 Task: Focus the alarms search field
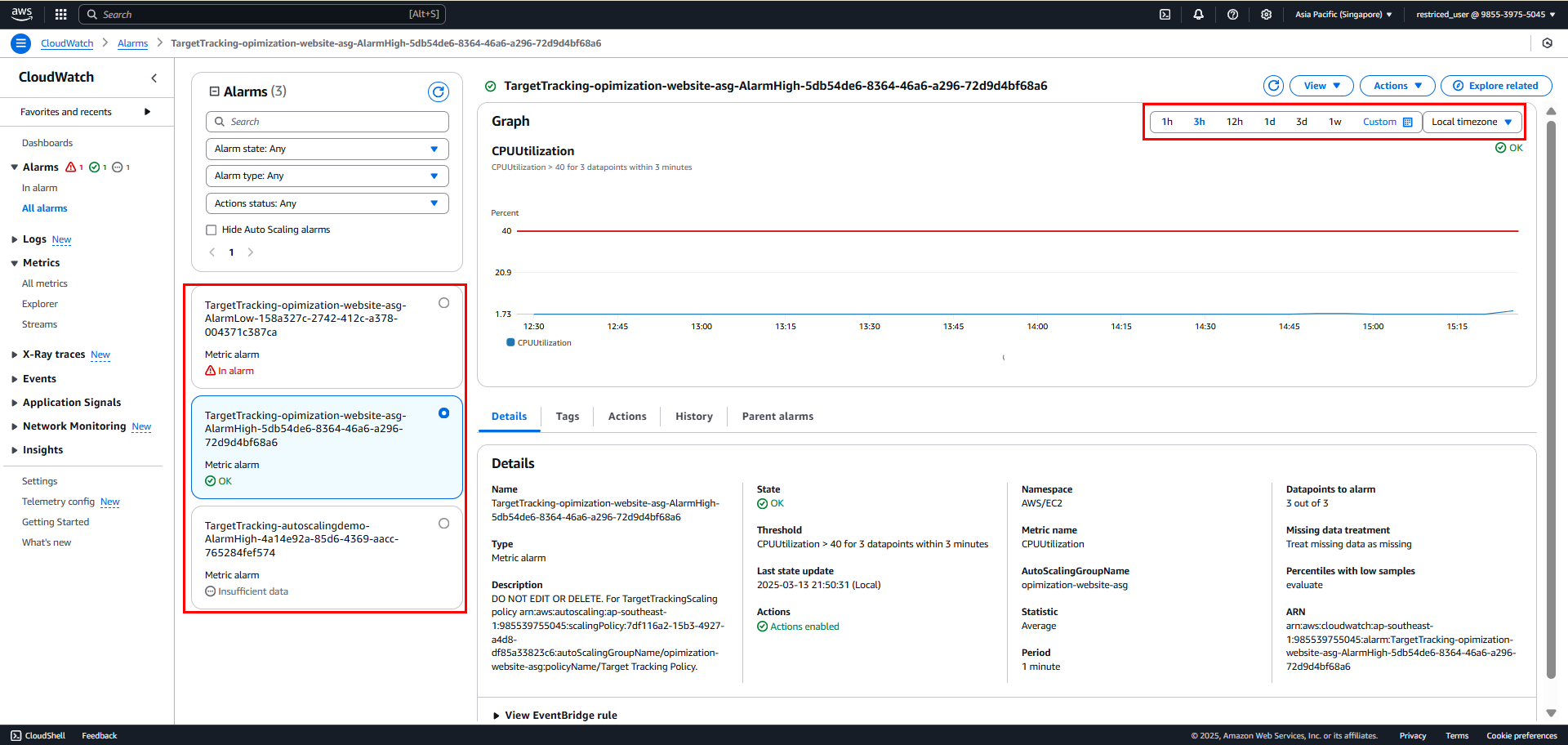pos(327,122)
